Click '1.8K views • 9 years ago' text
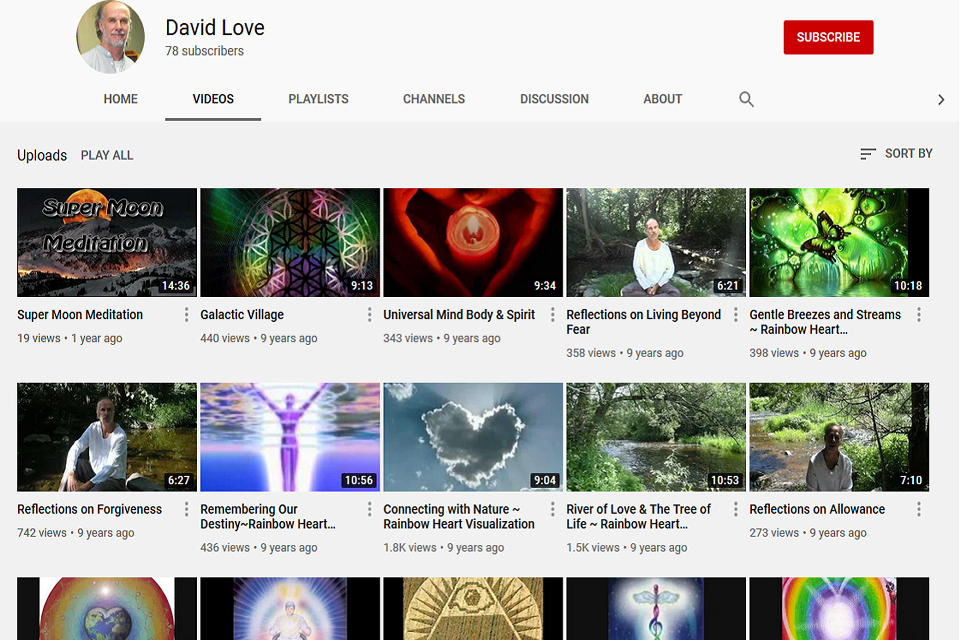Image resolution: width=960 pixels, height=640 pixels. (x=444, y=548)
